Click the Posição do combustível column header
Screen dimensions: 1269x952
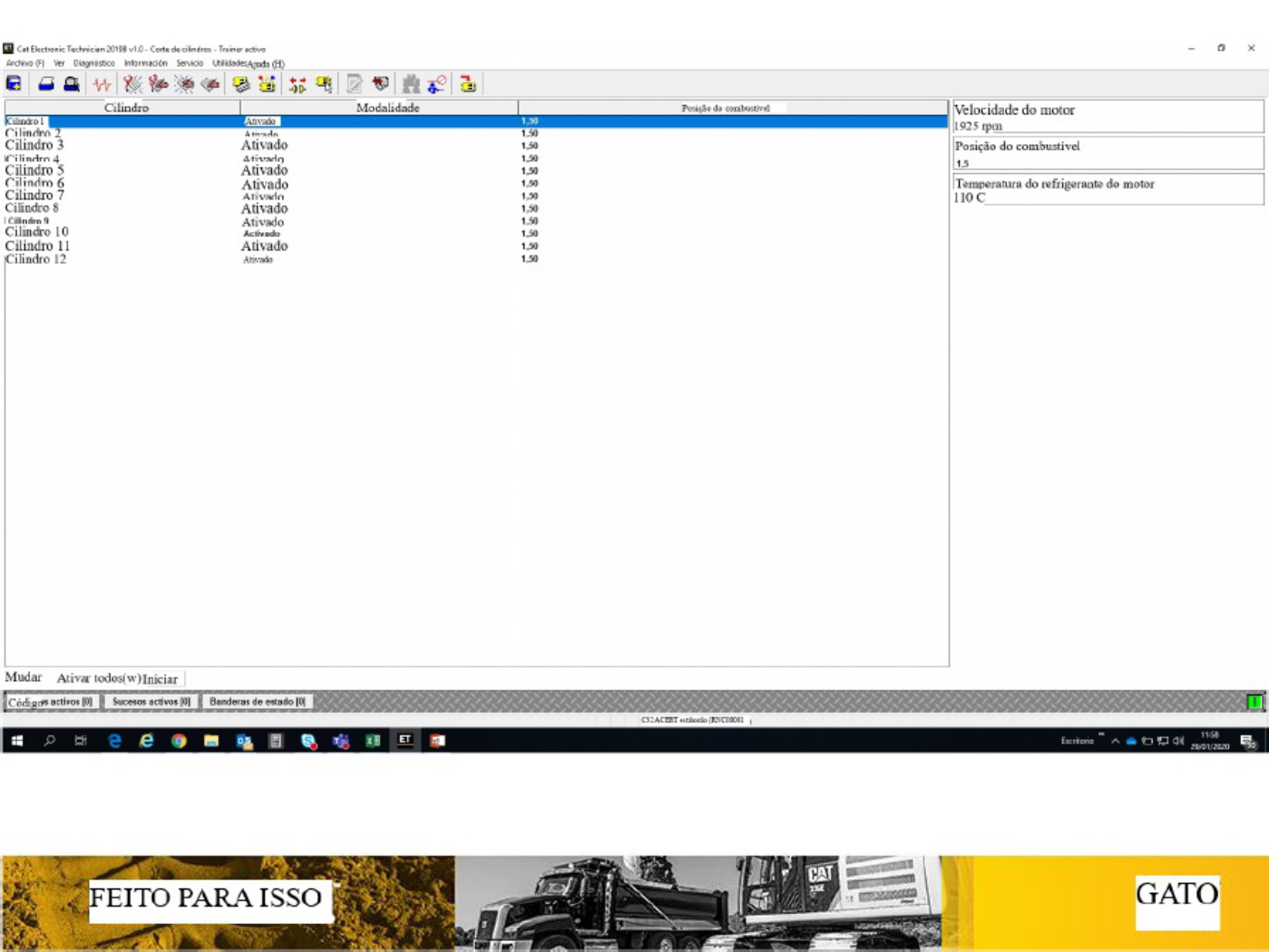click(x=733, y=108)
